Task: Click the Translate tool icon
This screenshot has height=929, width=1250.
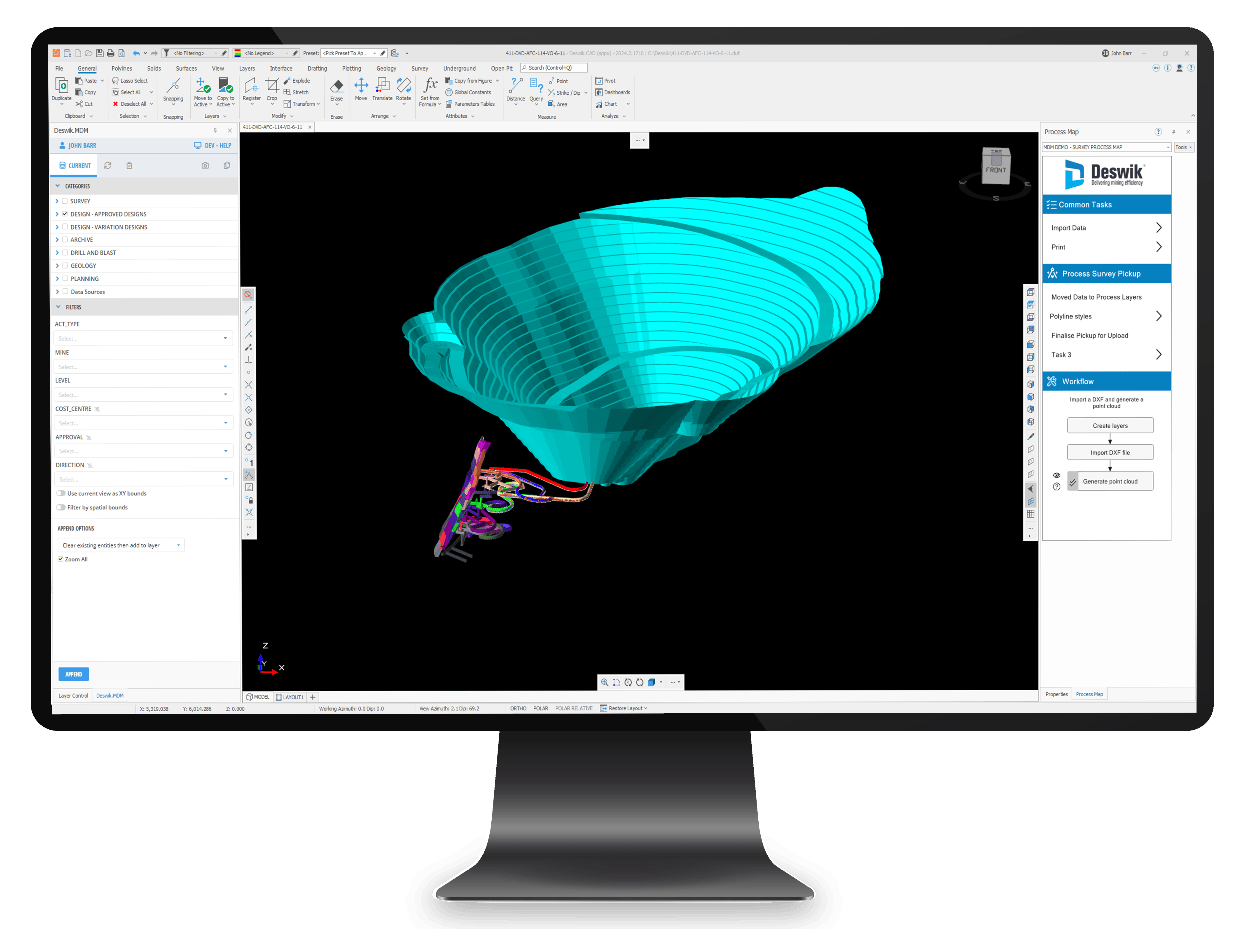Action: (382, 90)
